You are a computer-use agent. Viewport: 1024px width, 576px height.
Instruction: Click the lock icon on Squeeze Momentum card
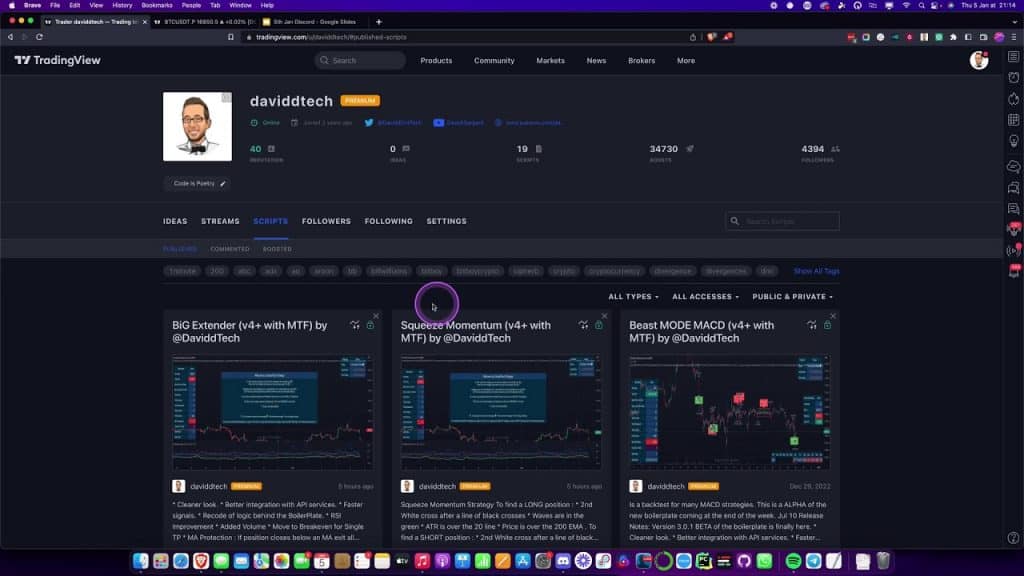599,325
